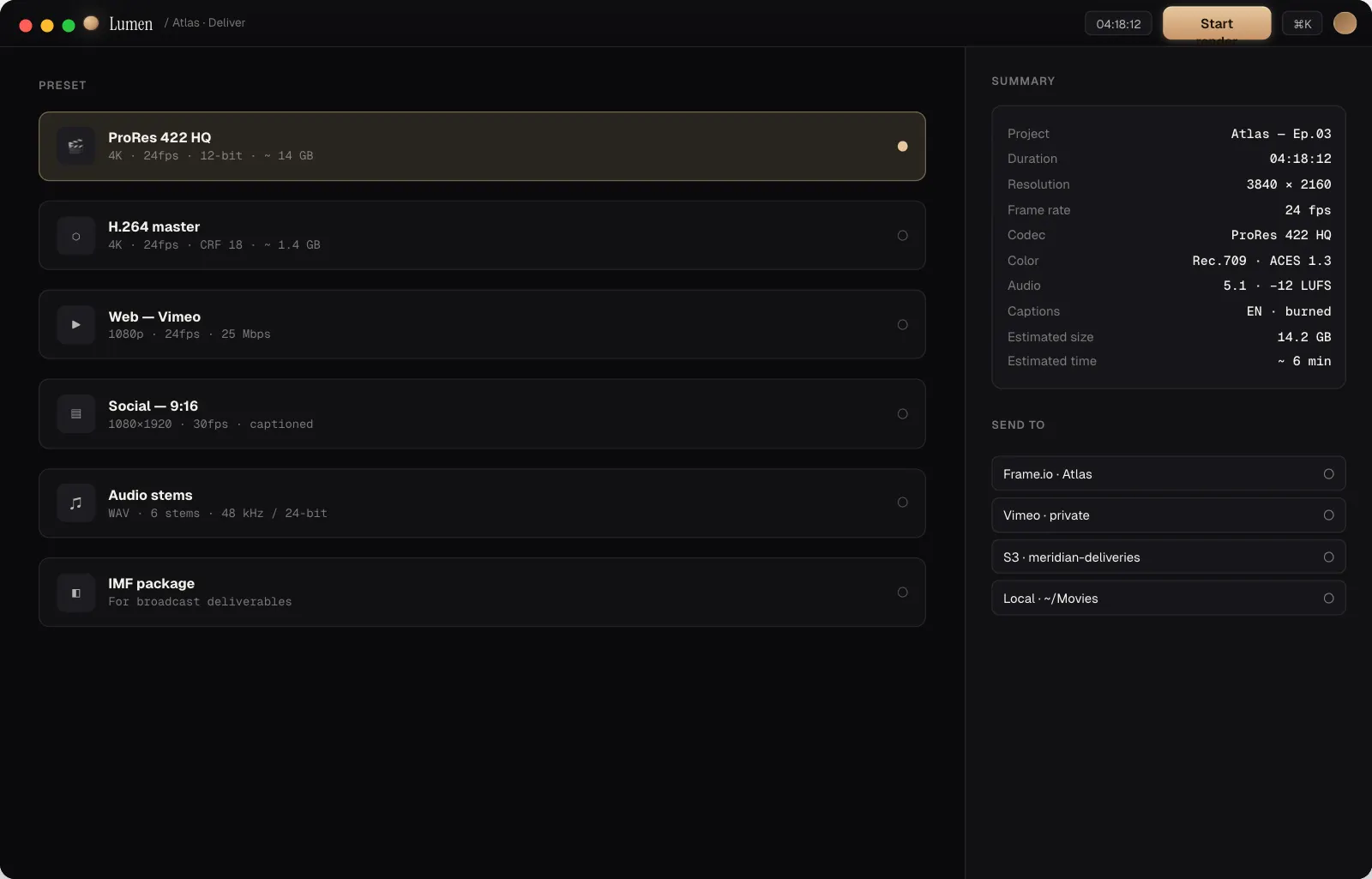Screen dimensions: 1372x879
Task: Click the 'Local · ~/Movies' destination label
Action: 1050,599
